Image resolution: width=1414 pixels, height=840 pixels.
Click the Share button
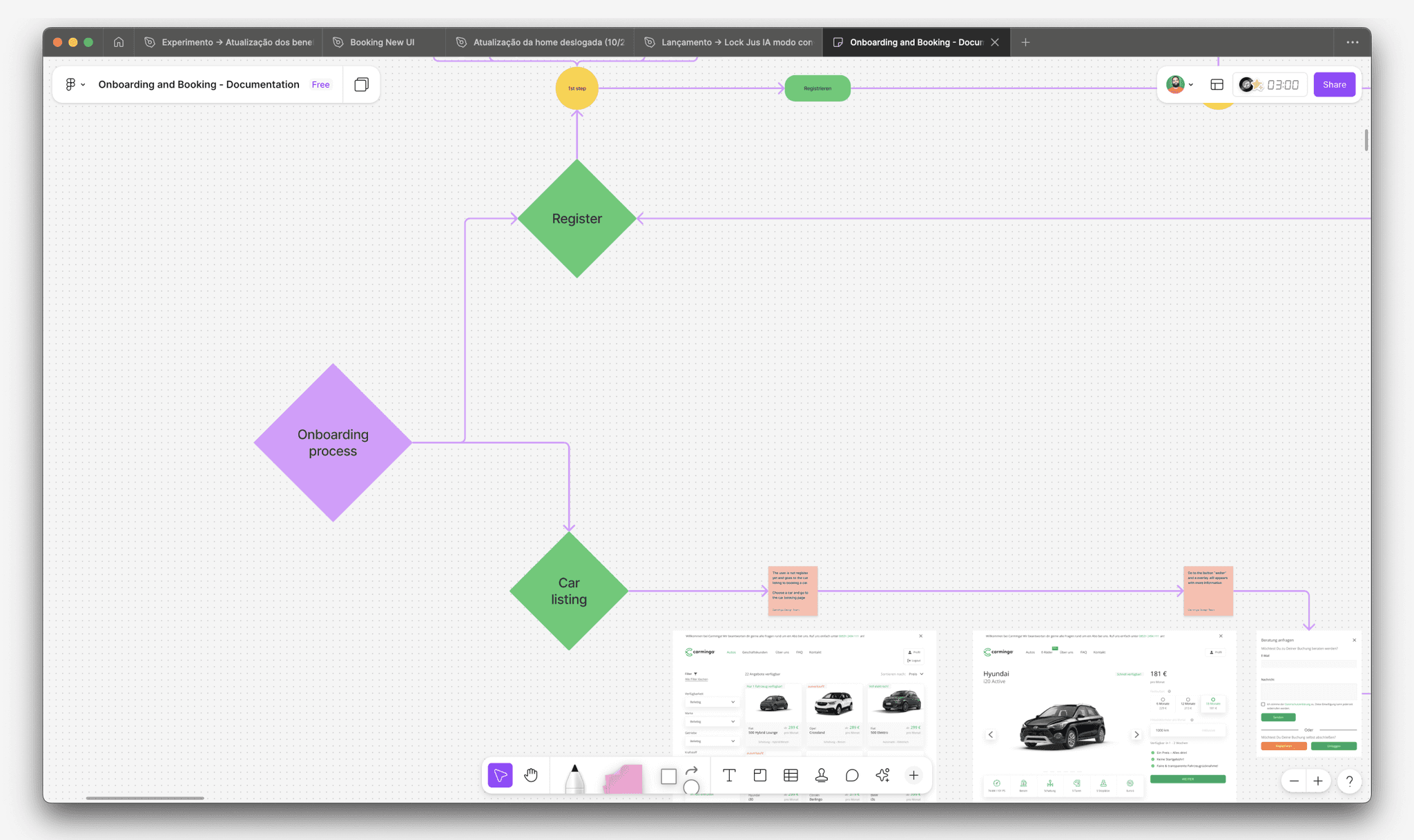coord(1334,84)
